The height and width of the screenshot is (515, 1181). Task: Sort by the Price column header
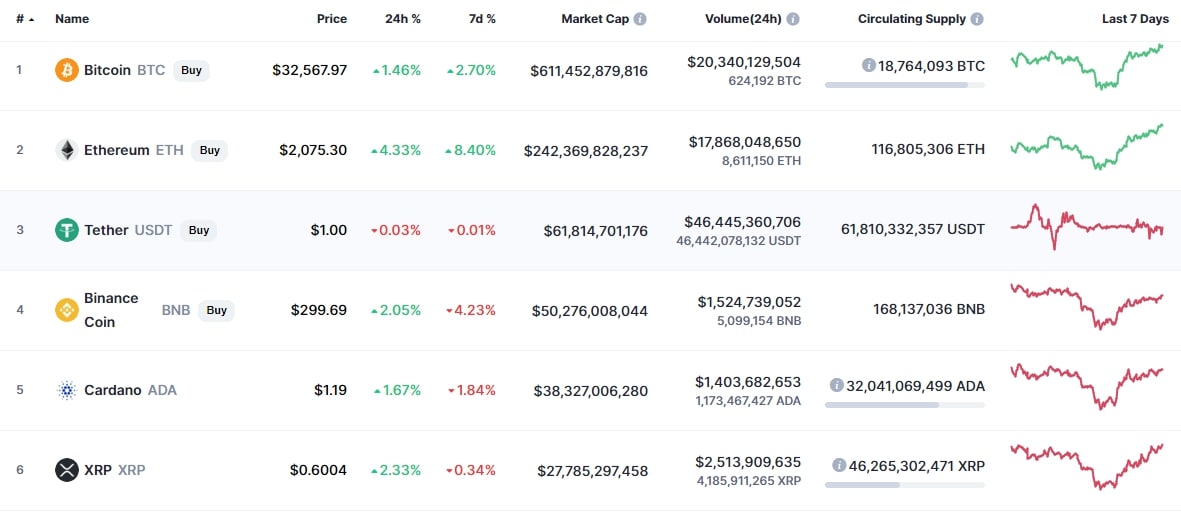point(332,19)
